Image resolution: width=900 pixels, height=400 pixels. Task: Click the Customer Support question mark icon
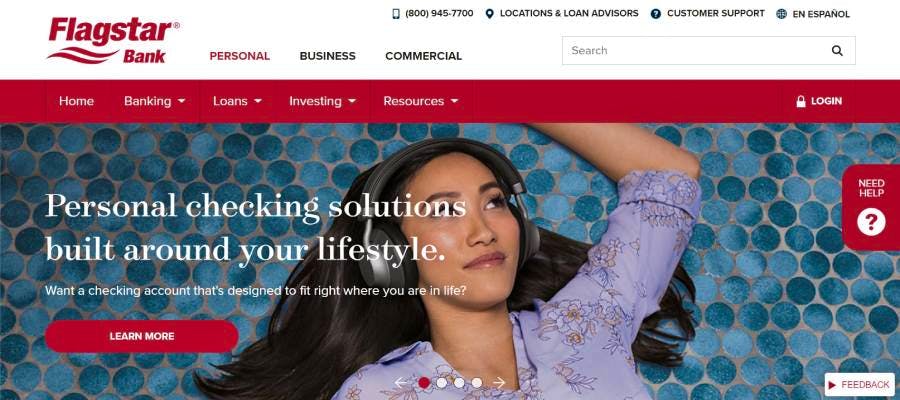(x=655, y=14)
